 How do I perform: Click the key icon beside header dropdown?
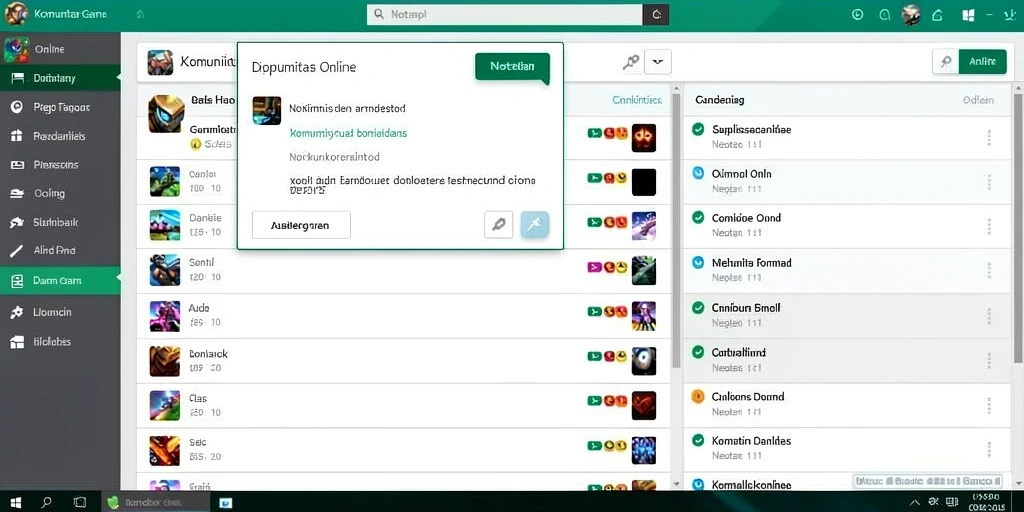coord(630,63)
